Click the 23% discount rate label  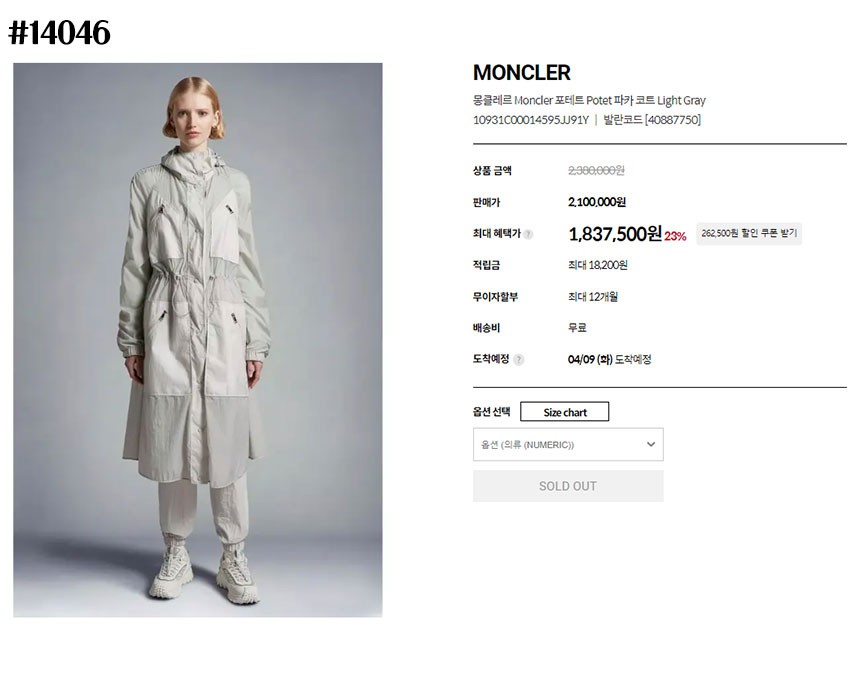(675, 236)
